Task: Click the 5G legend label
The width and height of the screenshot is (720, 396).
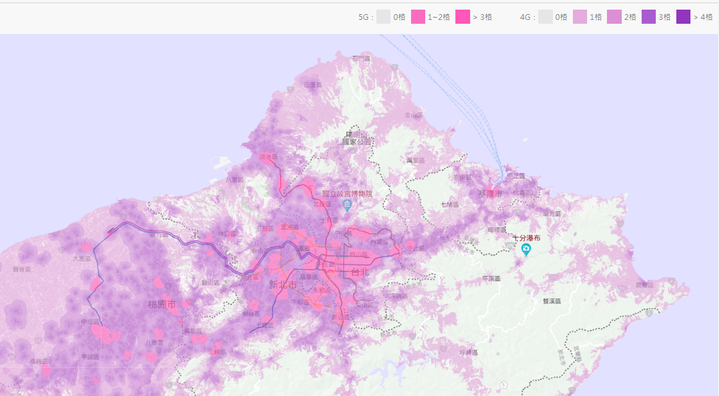Action: [x=363, y=17]
